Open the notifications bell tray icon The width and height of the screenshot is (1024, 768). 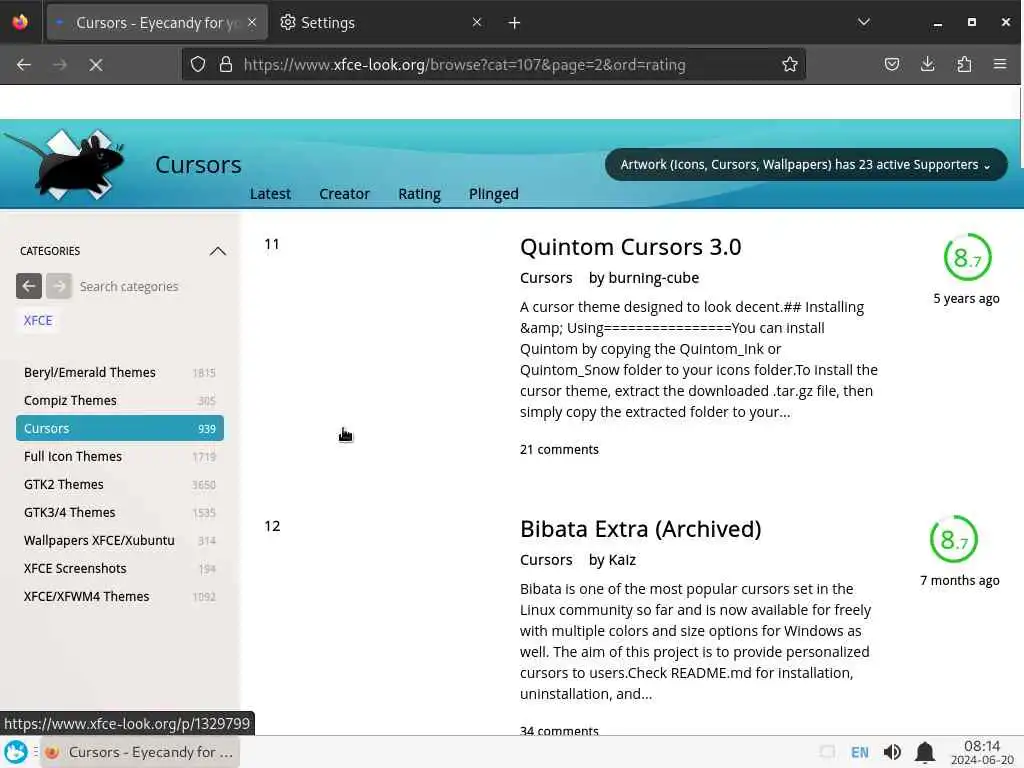(924, 752)
